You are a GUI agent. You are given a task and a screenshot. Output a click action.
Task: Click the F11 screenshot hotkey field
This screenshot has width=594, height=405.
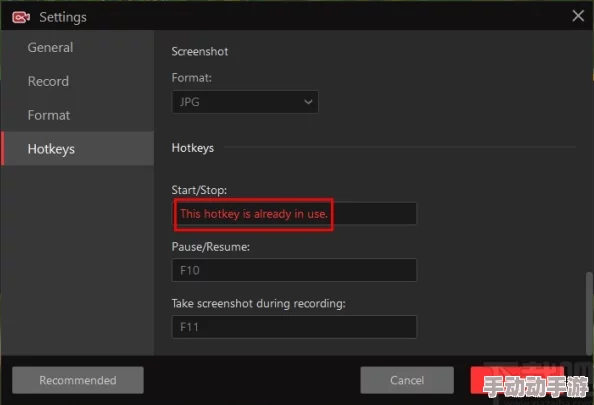point(294,327)
